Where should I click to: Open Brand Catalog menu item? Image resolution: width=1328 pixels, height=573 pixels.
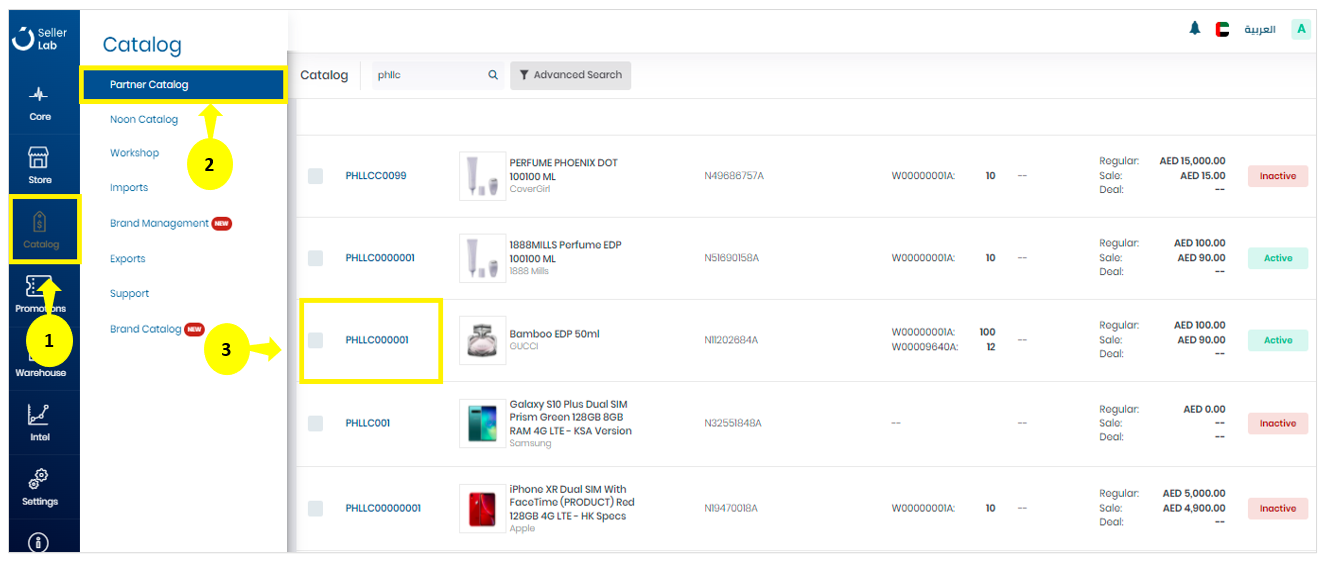pyautogui.click(x=146, y=329)
